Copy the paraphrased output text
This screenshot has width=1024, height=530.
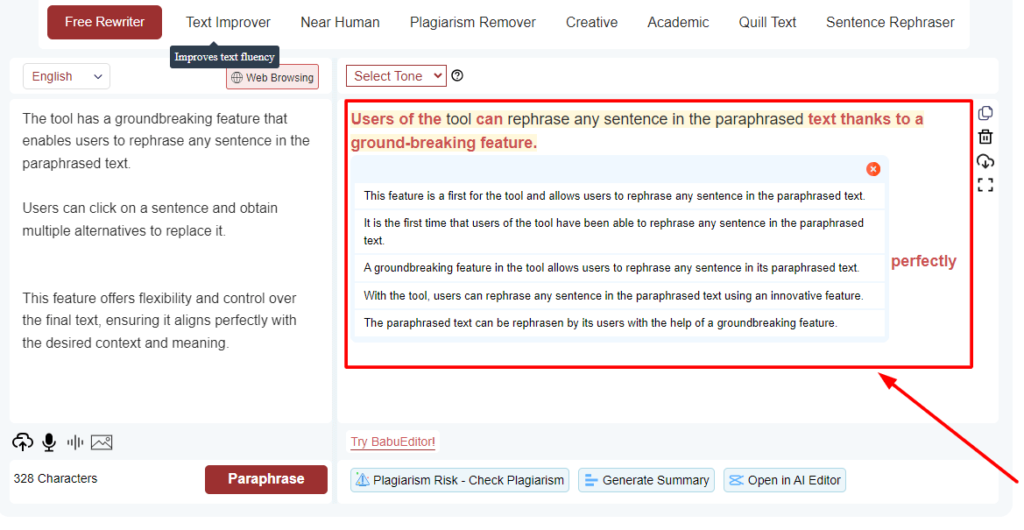[x=985, y=113]
